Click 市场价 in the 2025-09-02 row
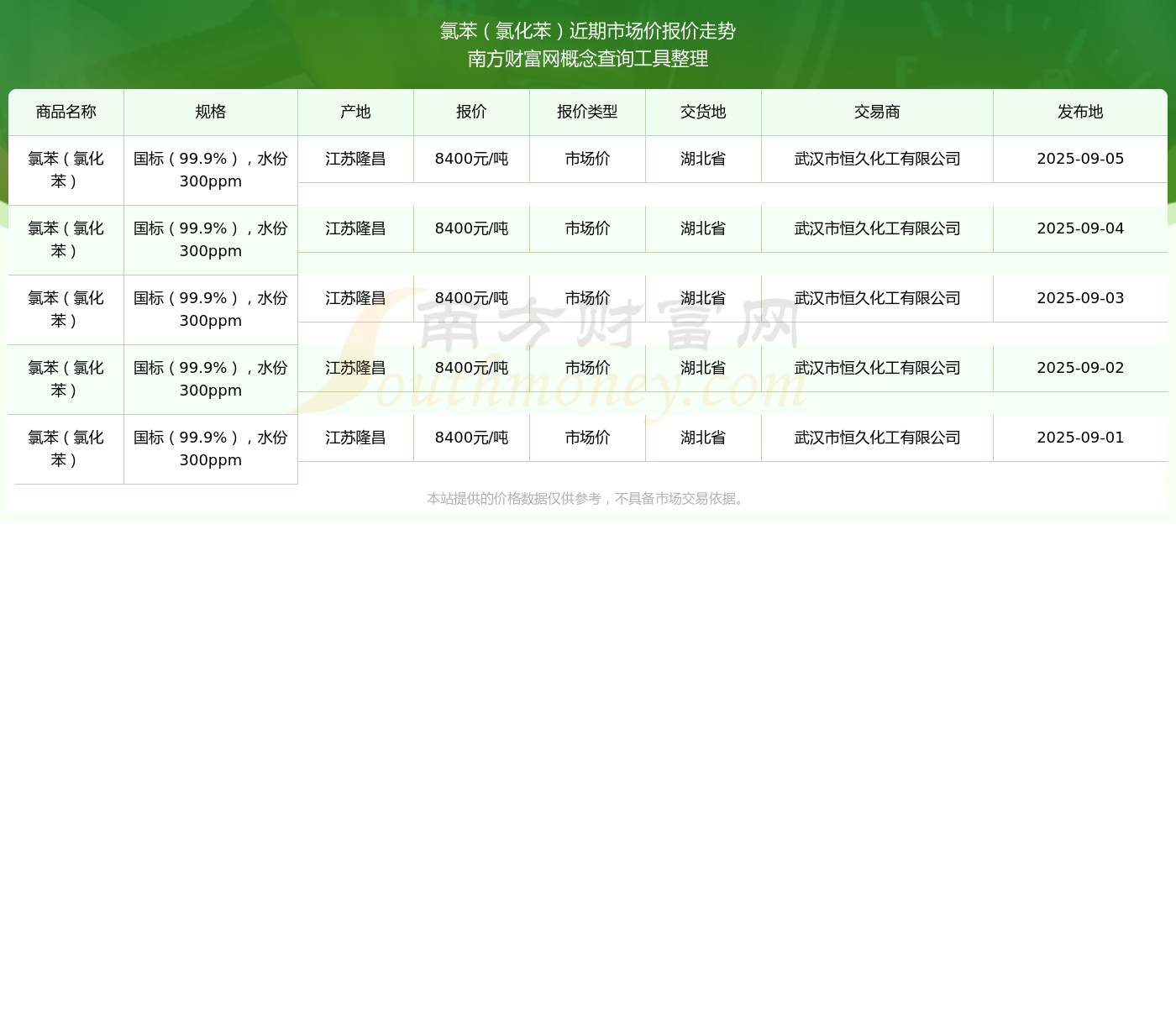 588,368
